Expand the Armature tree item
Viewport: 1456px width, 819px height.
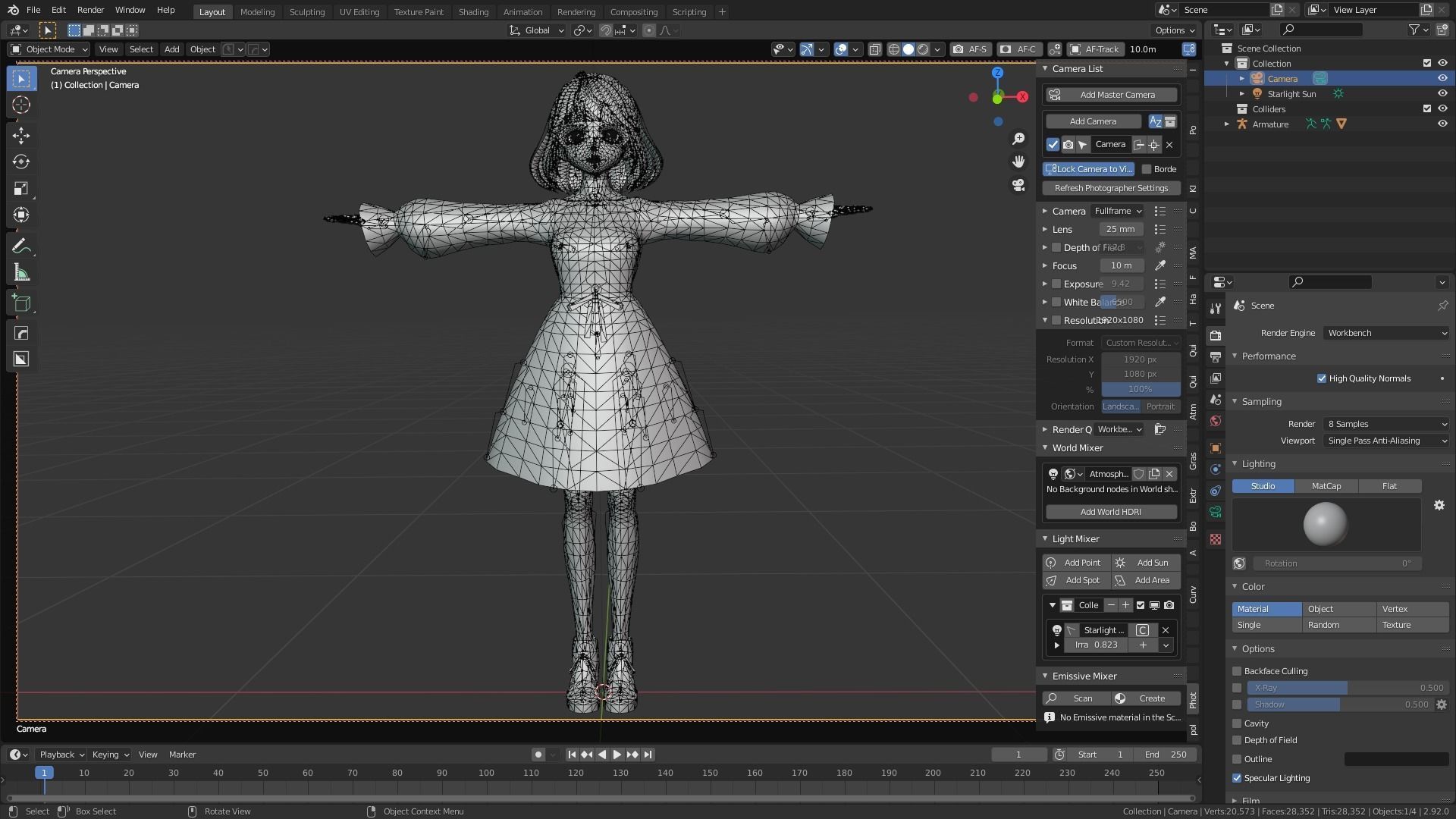[x=1227, y=124]
